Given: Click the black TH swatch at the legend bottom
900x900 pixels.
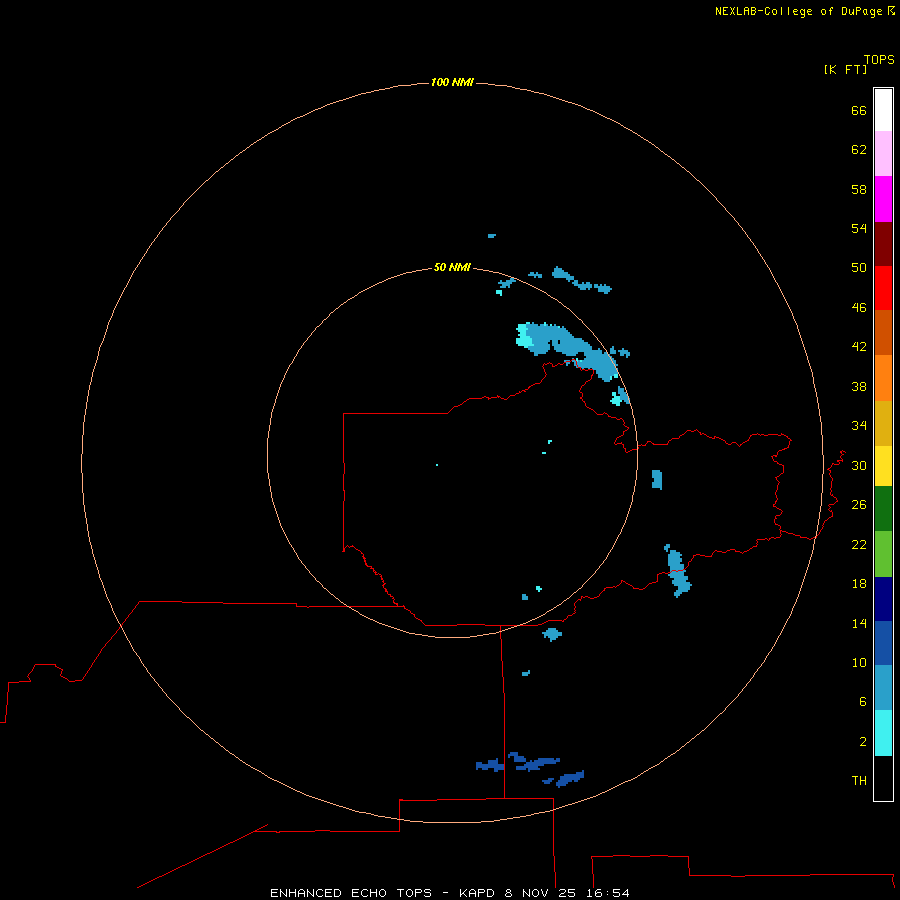Looking at the screenshot, I should (883, 778).
